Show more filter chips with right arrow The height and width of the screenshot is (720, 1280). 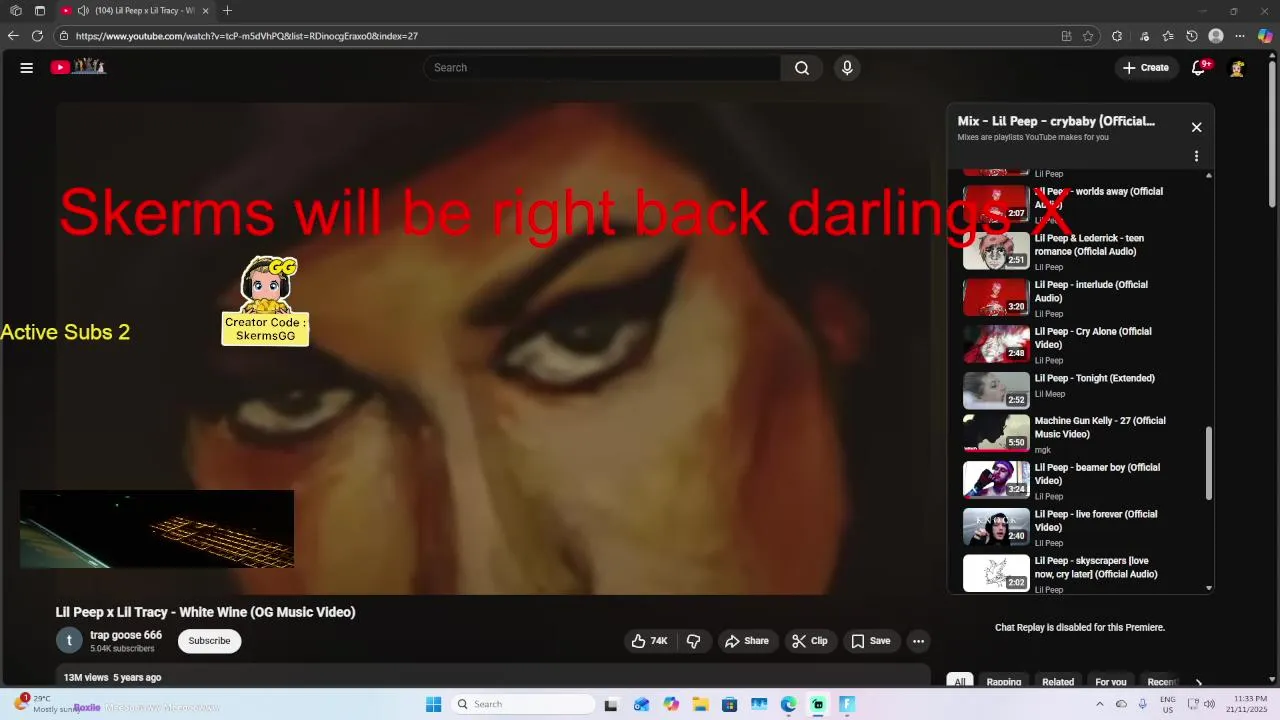[1198, 682]
